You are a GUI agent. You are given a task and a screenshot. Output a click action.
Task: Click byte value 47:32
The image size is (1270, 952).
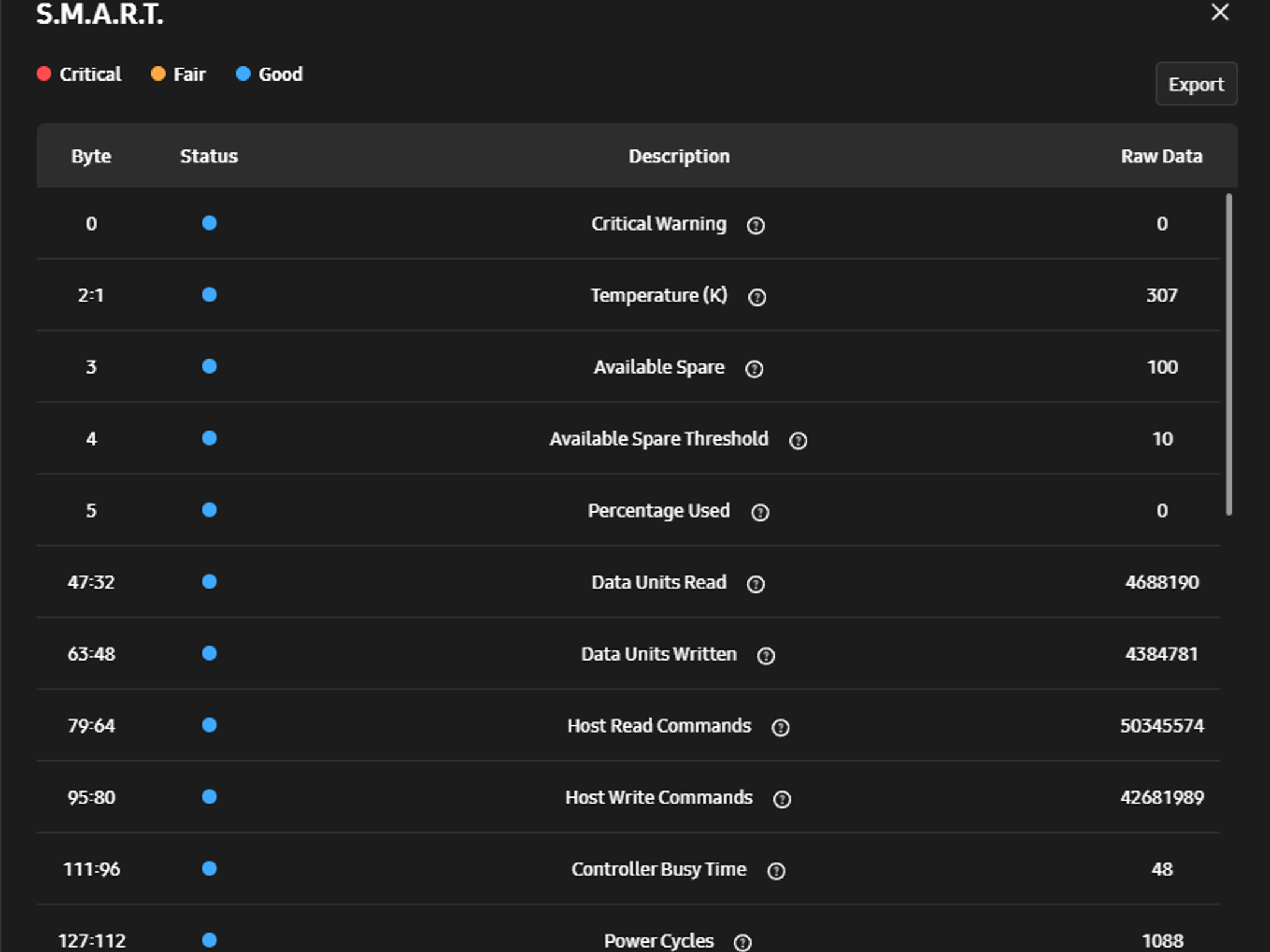[x=91, y=582]
